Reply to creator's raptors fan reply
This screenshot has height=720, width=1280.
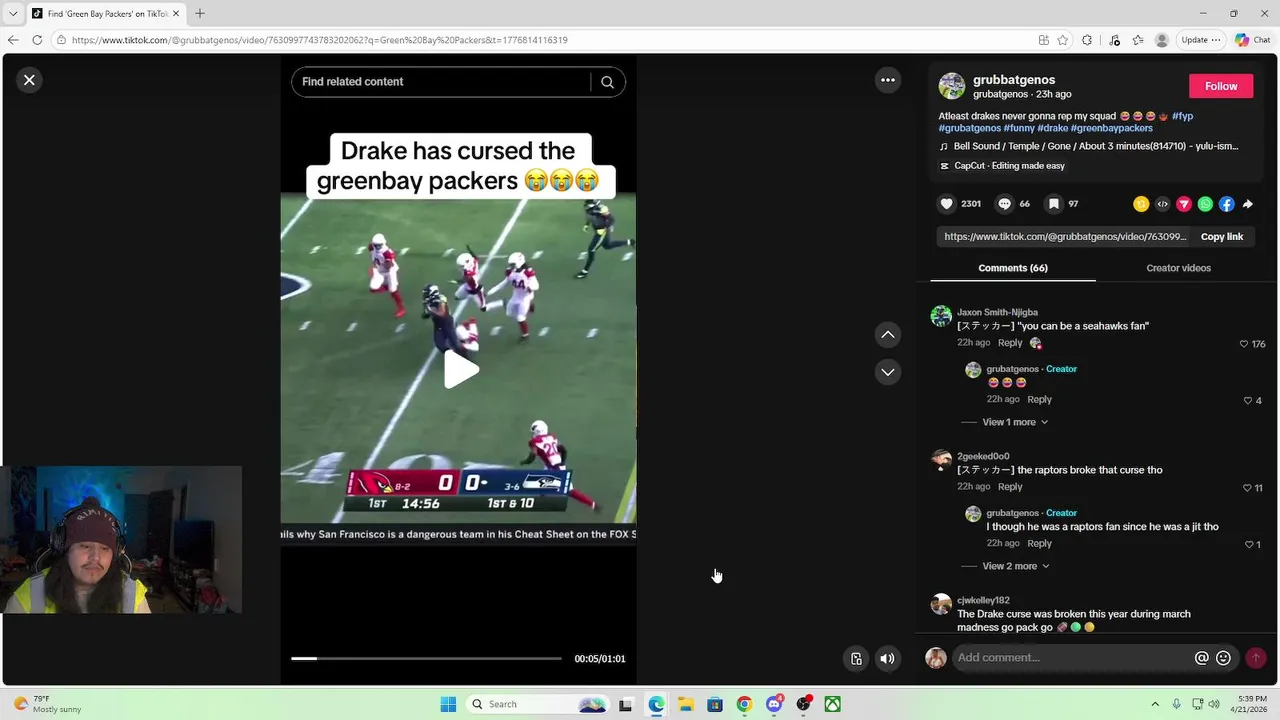pyautogui.click(x=1039, y=543)
